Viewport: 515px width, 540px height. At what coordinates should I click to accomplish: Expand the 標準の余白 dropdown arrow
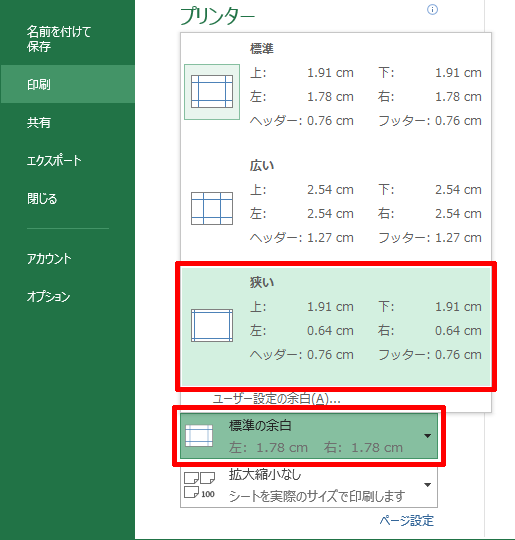click(x=428, y=436)
